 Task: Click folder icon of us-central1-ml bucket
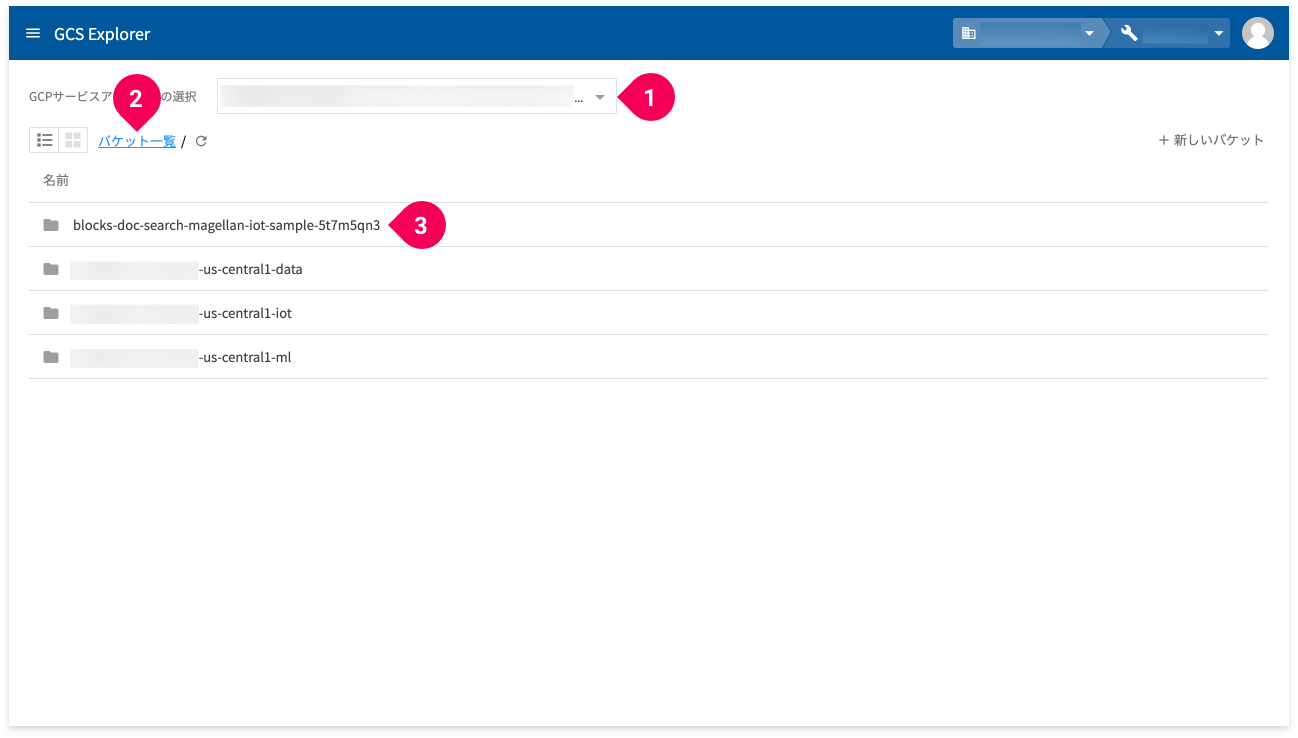(51, 357)
